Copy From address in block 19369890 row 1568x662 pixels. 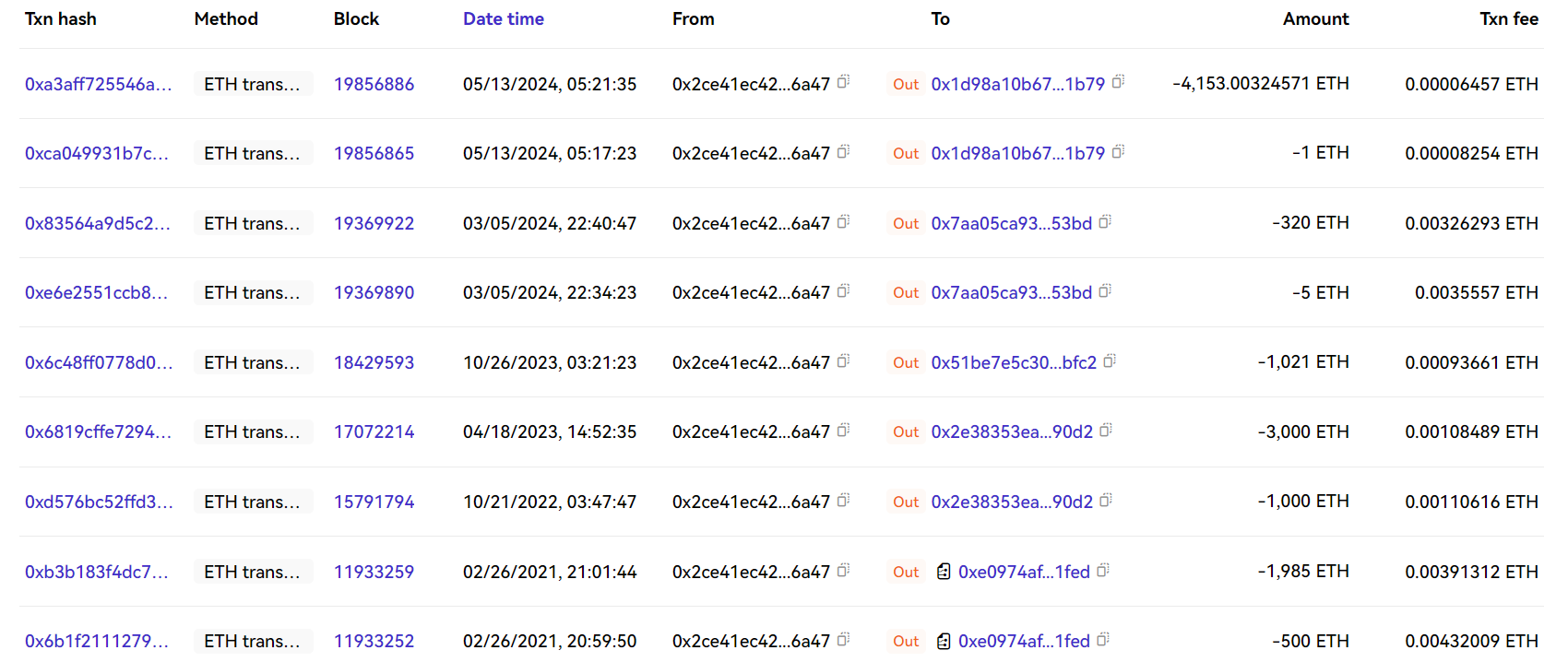(x=843, y=290)
